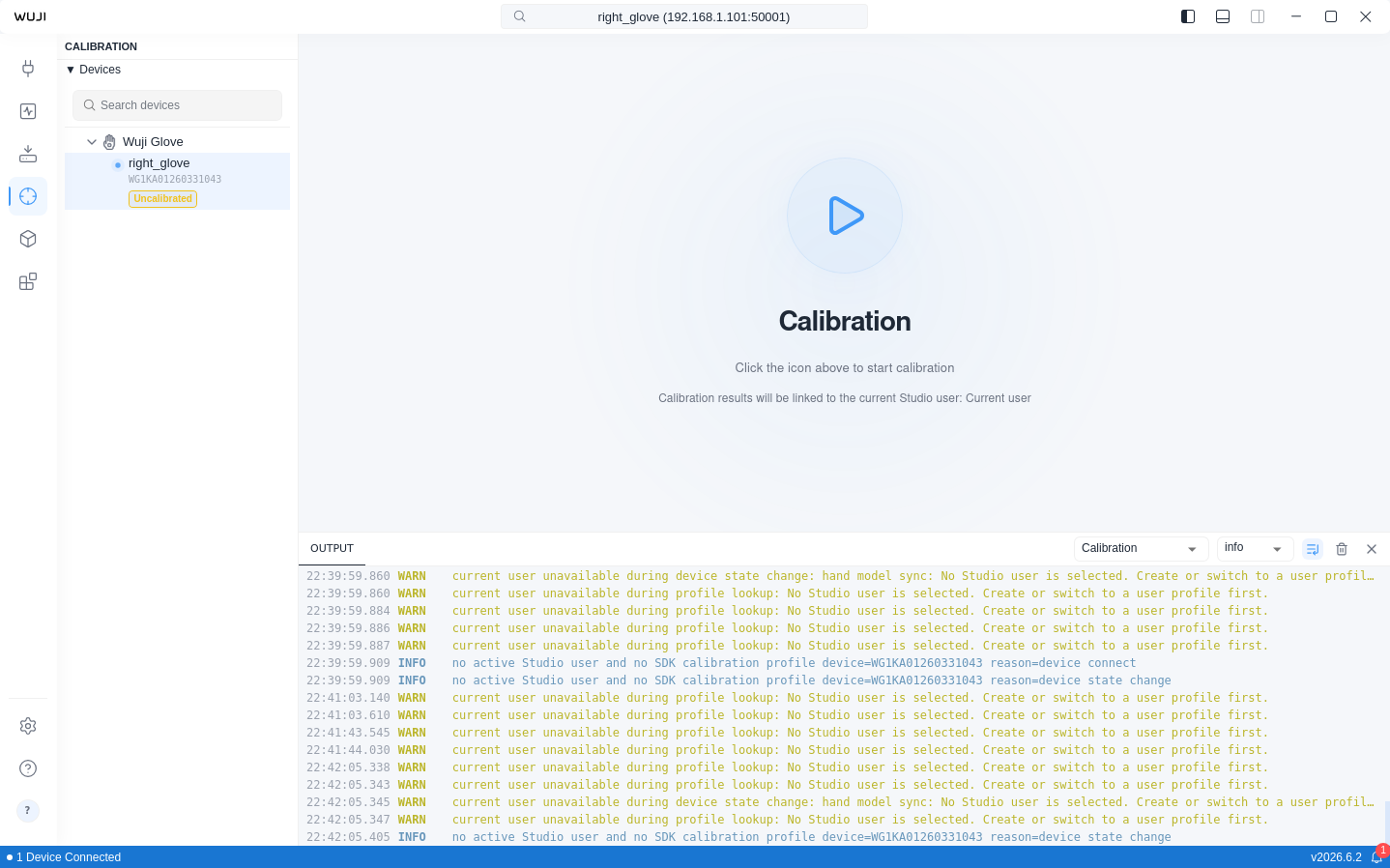Click the small round question mark badge

tap(28, 811)
